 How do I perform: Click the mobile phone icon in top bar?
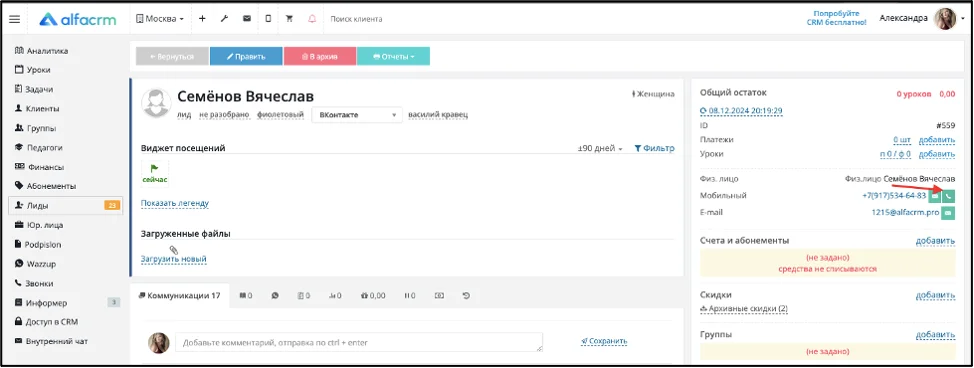click(x=268, y=19)
